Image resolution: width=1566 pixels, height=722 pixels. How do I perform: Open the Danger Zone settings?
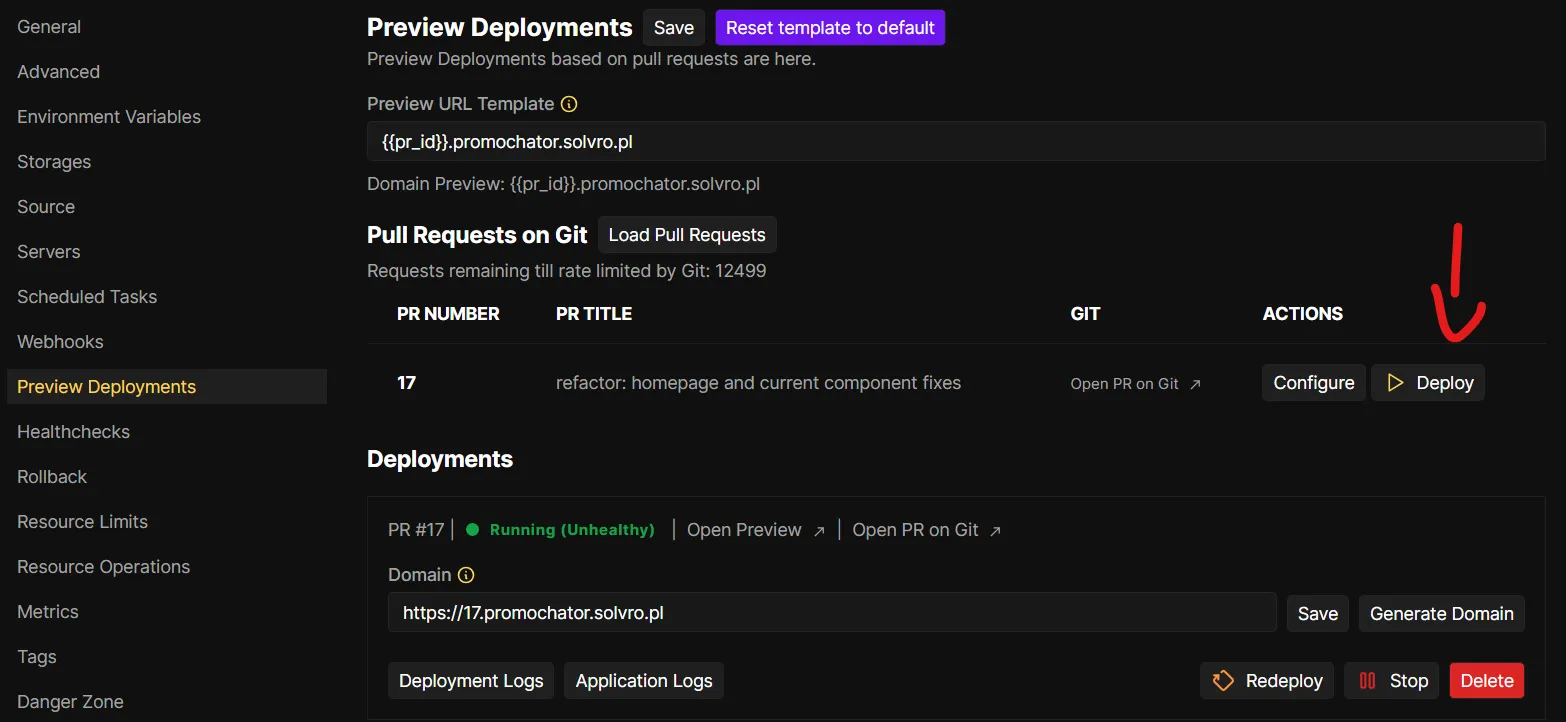tap(70, 702)
